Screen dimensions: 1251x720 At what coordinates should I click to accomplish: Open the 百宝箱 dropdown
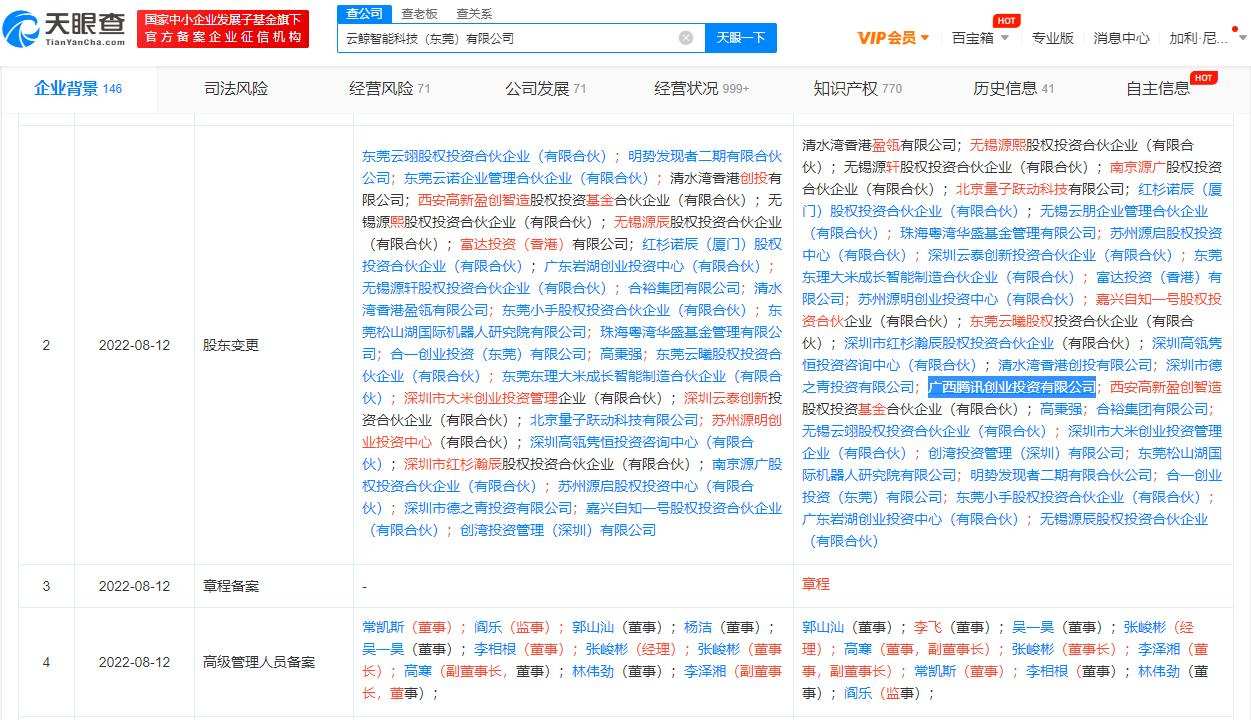tap(971, 37)
